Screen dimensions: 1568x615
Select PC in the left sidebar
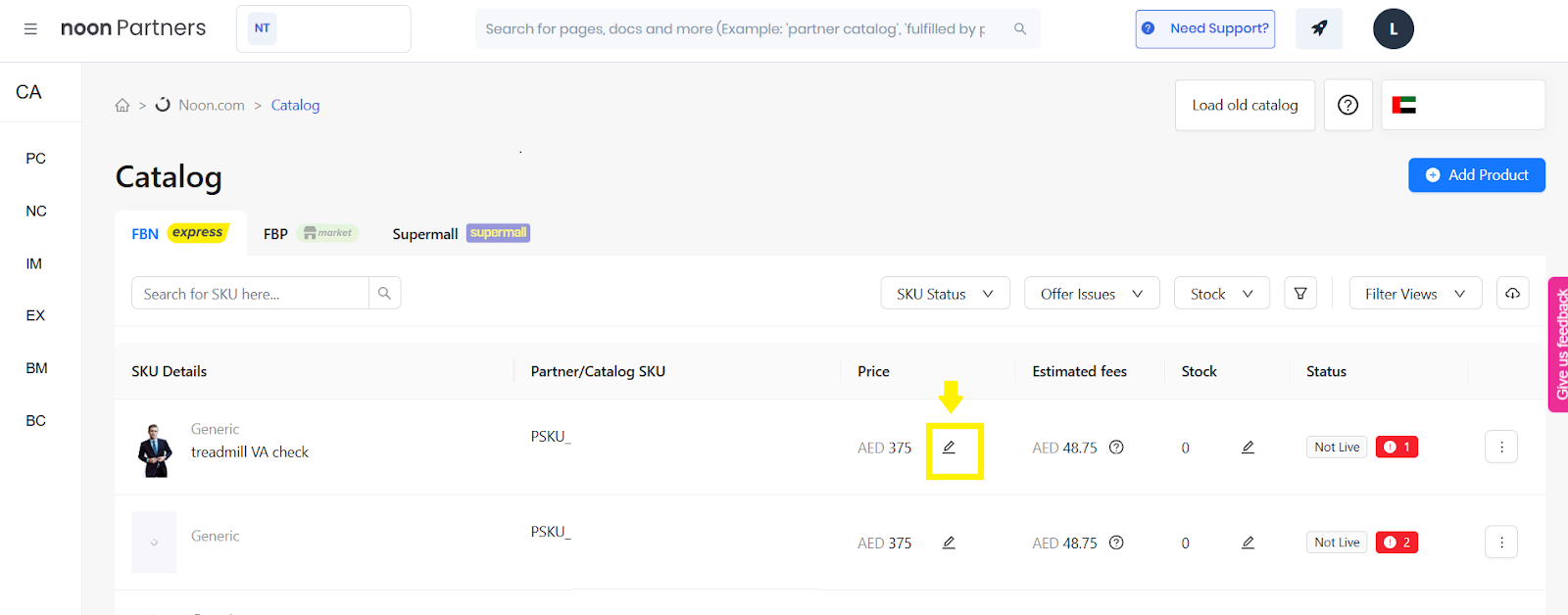[x=36, y=158]
